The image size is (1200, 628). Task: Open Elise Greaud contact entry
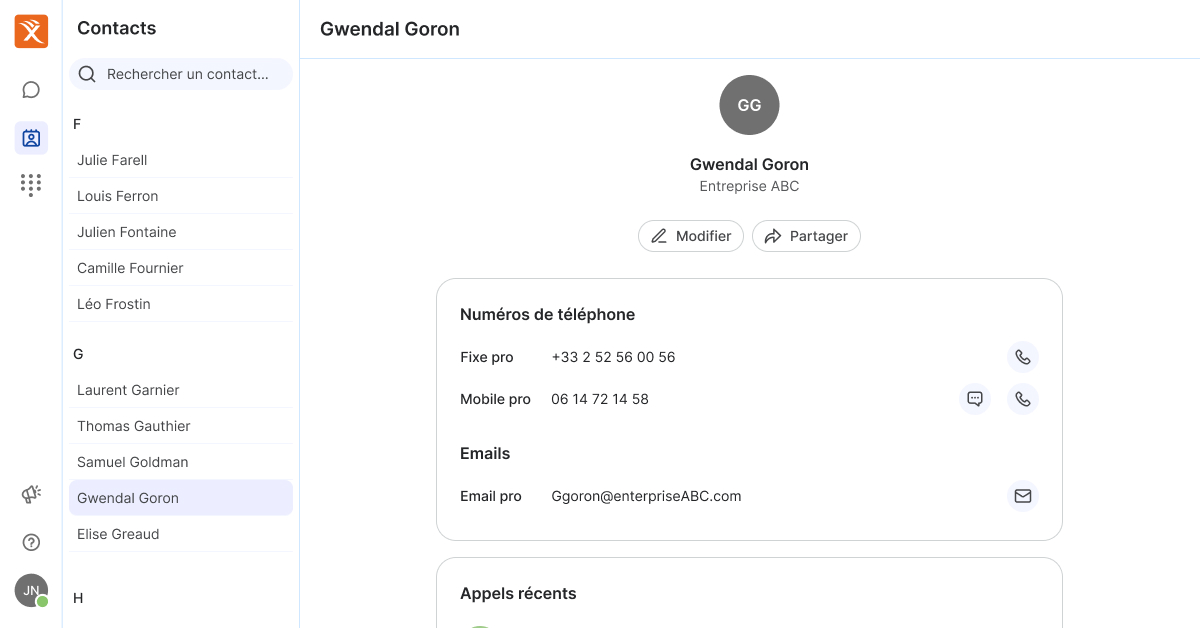pyautogui.click(x=118, y=534)
